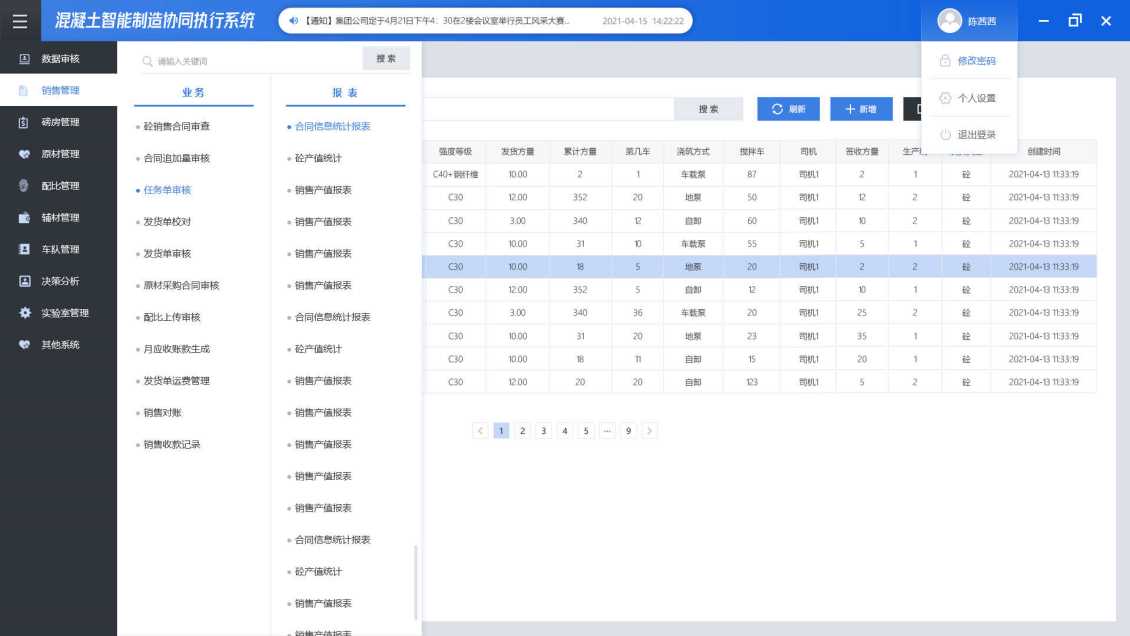Click the 搅拌车 cell showing 123

(752, 382)
